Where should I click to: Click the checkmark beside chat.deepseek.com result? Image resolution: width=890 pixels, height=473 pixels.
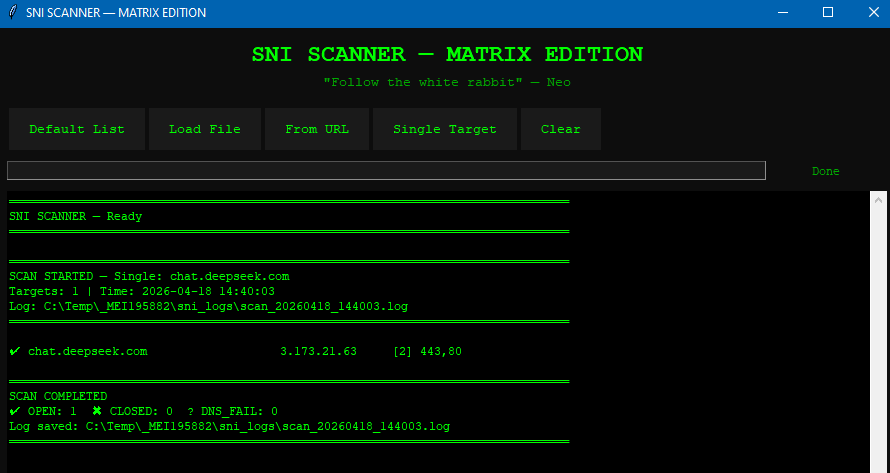click(15, 351)
